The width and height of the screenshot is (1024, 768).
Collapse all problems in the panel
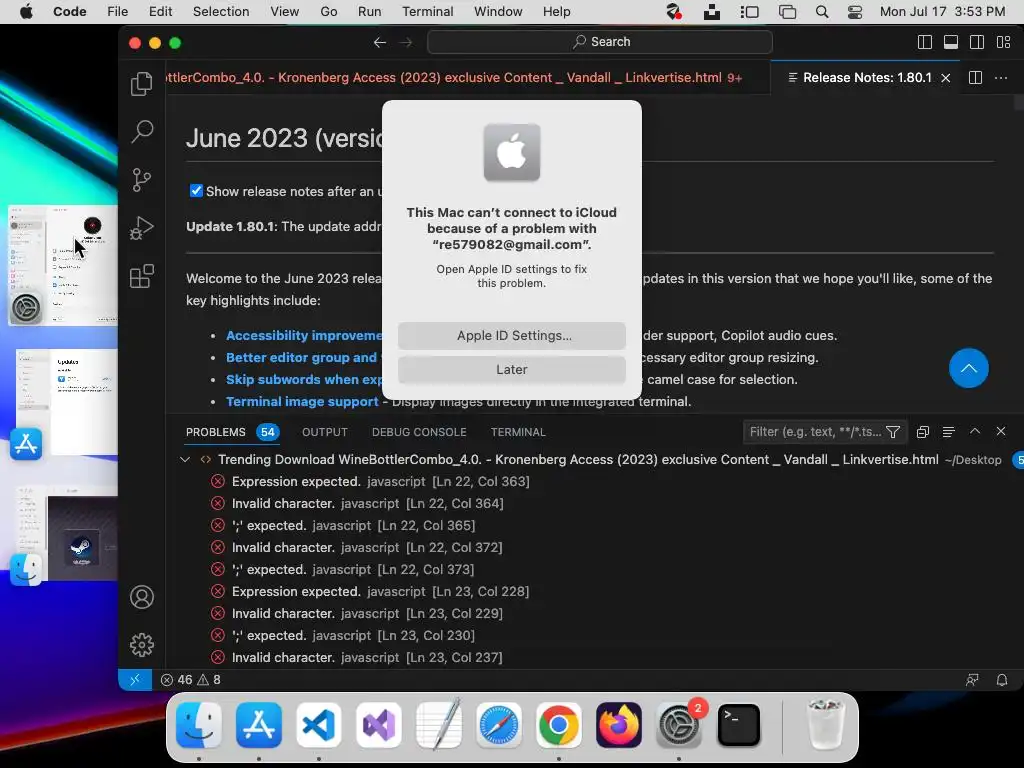923,432
